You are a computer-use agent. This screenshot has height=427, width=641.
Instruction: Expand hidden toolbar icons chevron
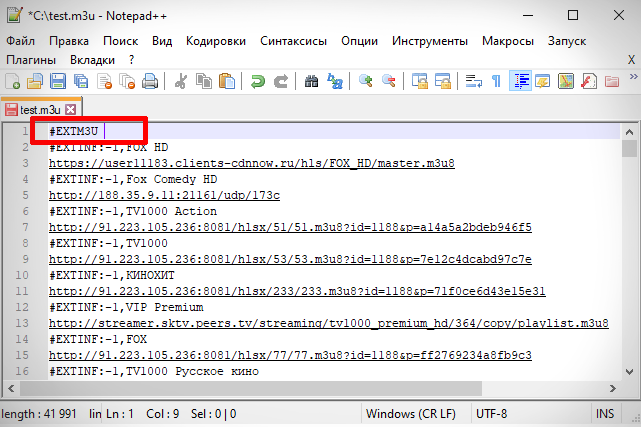point(633,76)
